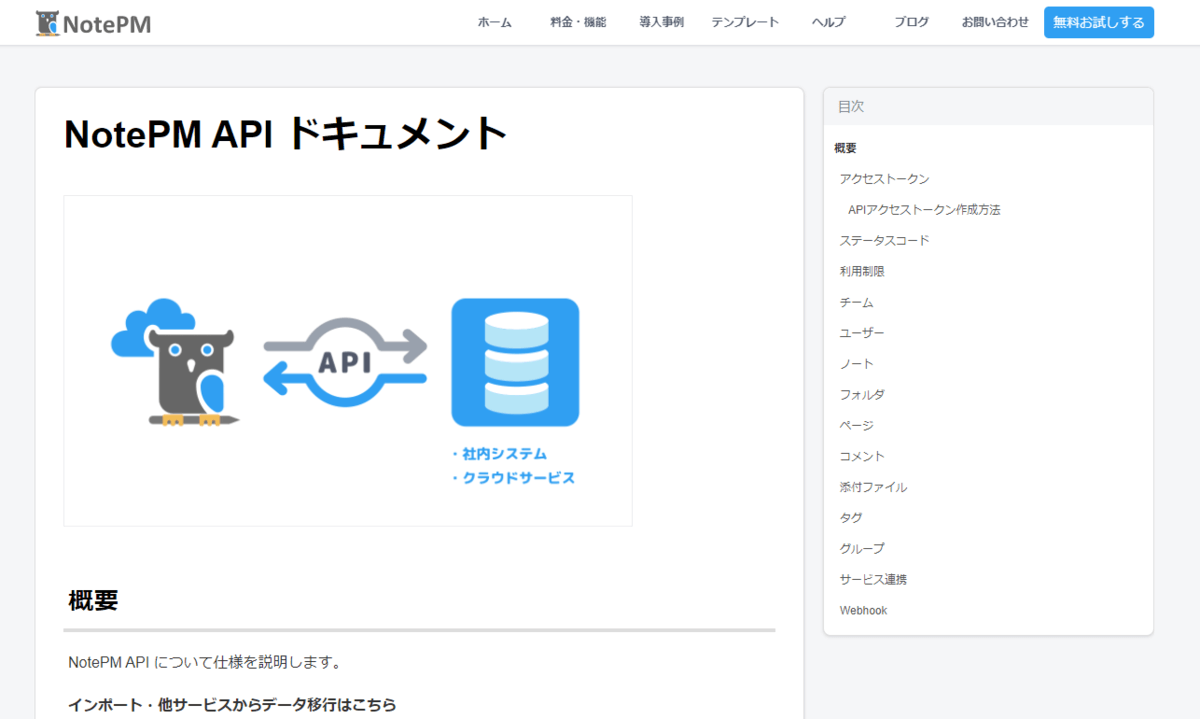The image size is (1200, 719).
Task: Open the 導入事例 navigation item
Action: point(660,21)
